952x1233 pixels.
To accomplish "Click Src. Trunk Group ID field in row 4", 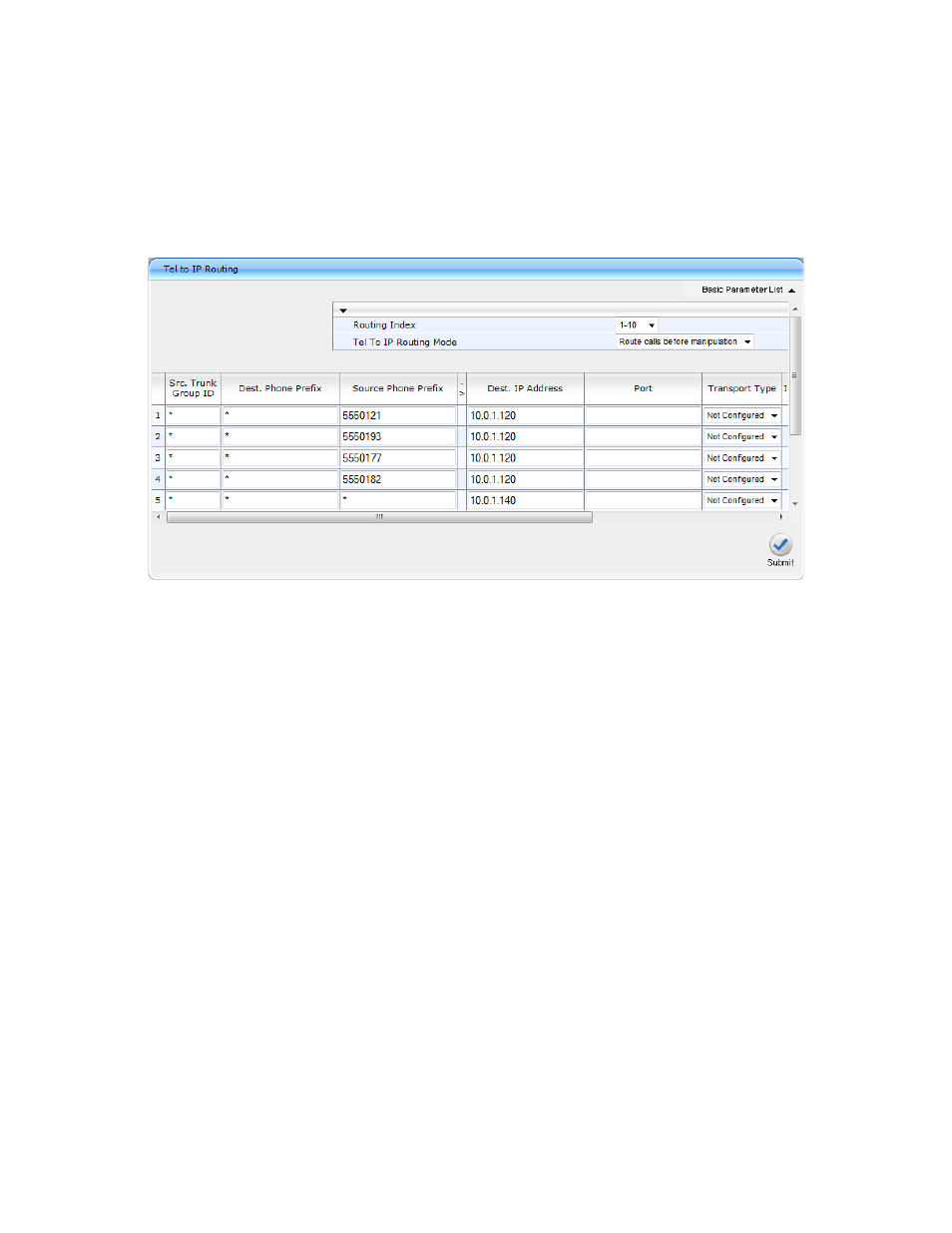I will pyautogui.click(x=193, y=479).
